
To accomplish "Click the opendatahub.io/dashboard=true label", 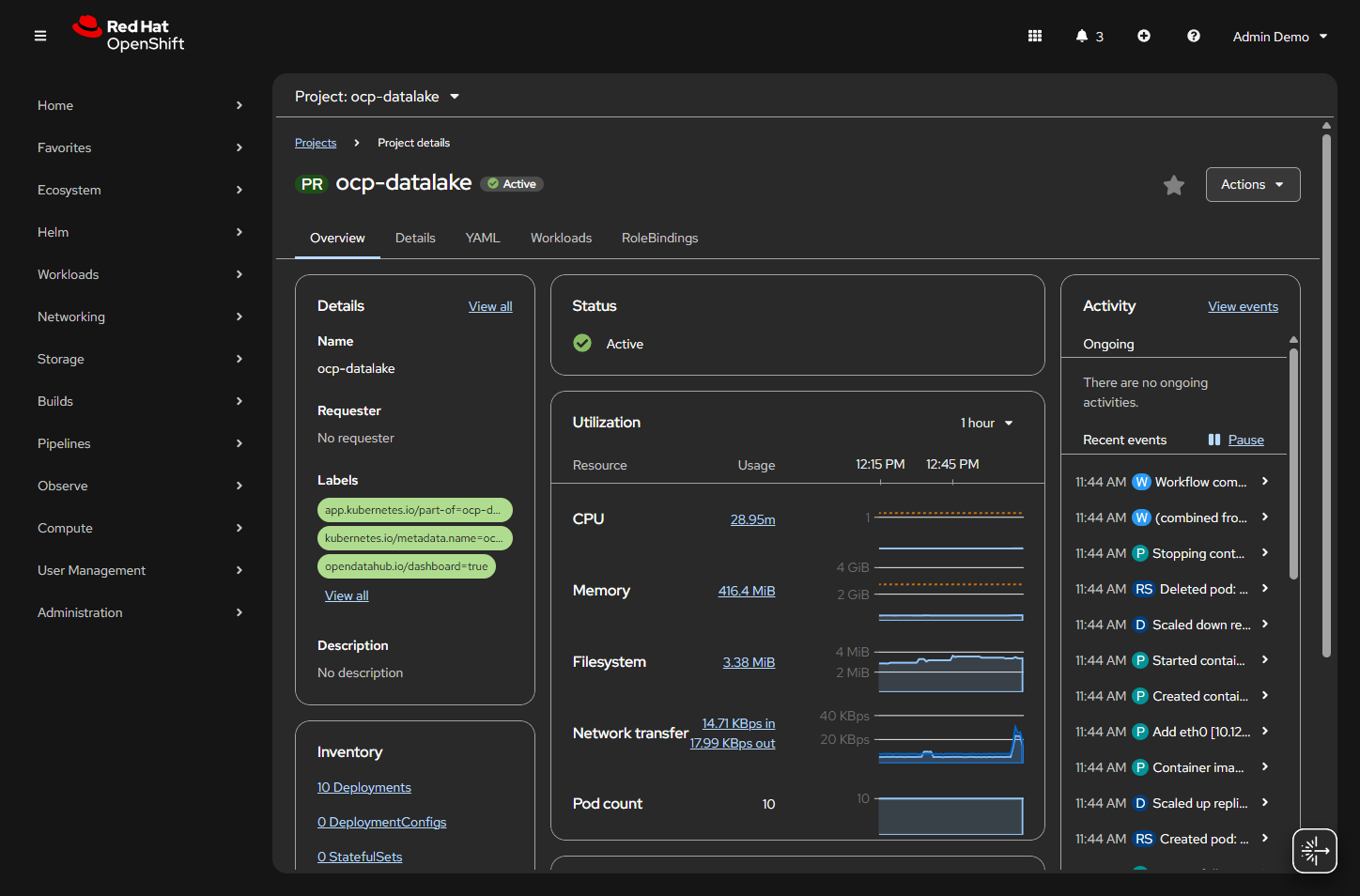I will (x=407, y=566).
